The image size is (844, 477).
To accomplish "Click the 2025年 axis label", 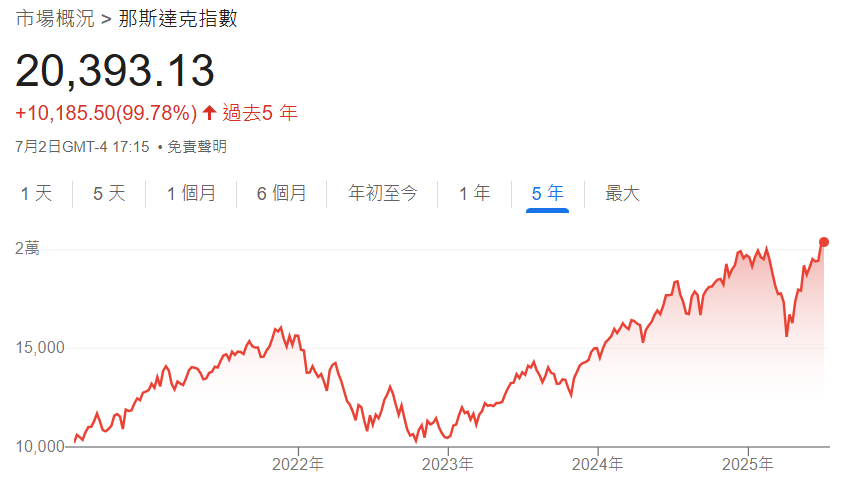I will 747,464.
